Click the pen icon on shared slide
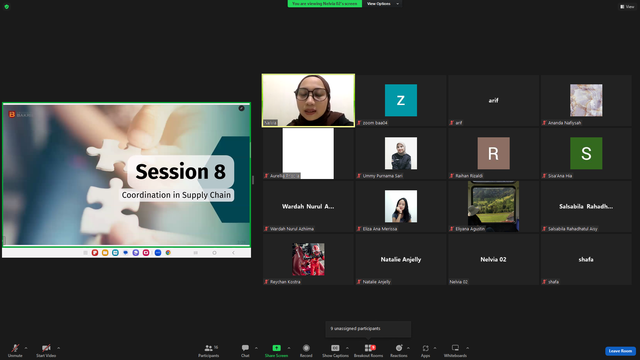The width and height of the screenshot is (640, 360). pyautogui.click(x=241, y=108)
